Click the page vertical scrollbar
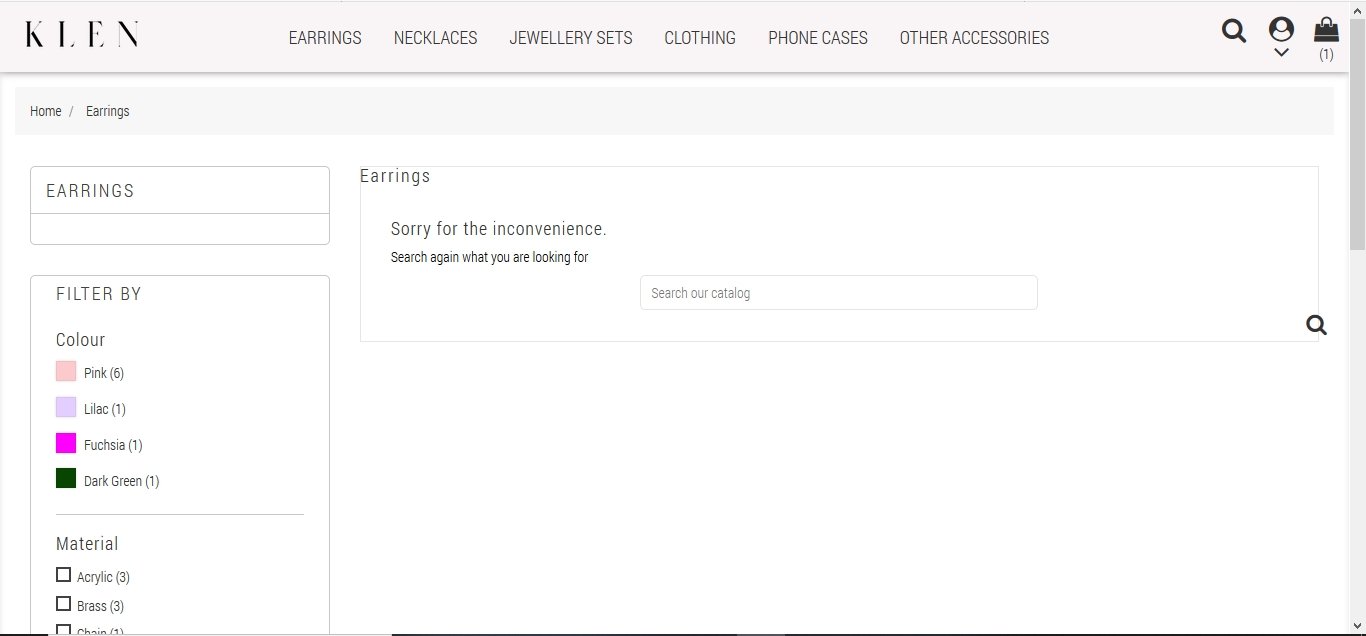The width and height of the screenshot is (1366, 636). 1357,318
